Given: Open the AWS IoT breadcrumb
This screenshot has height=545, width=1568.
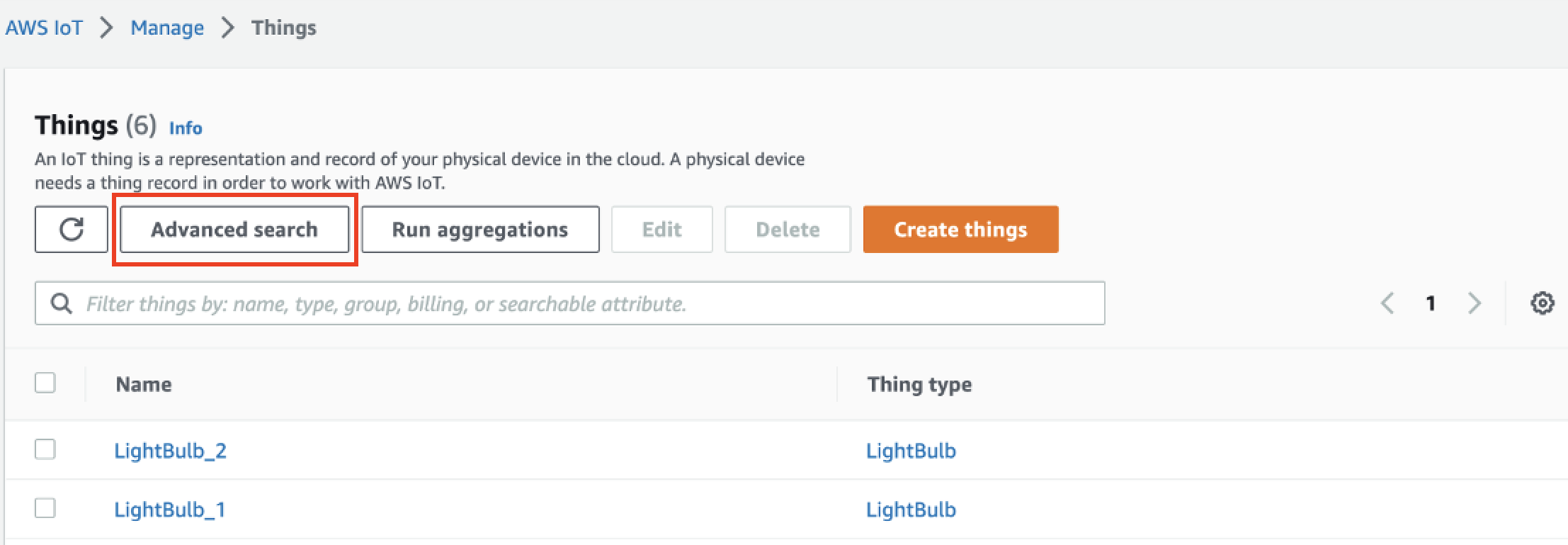Looking at the screenshot, I should pos(44,28).
